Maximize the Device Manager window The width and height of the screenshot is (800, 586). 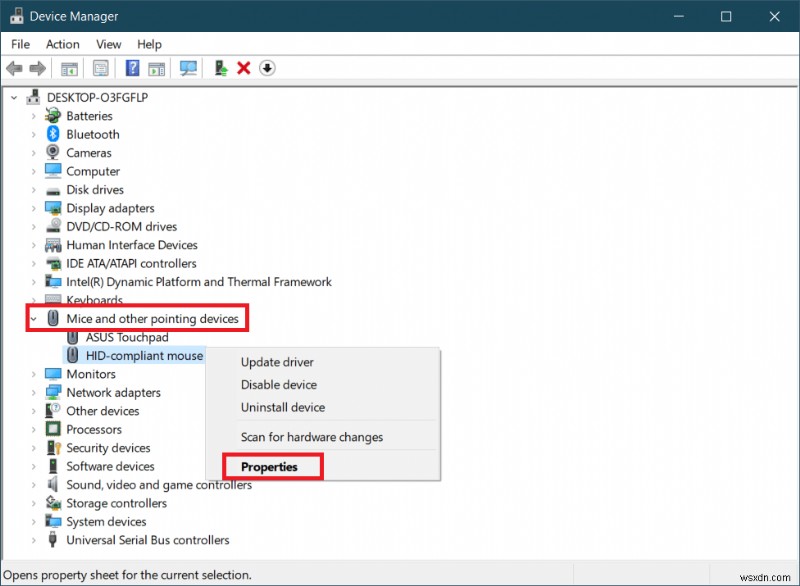click(x=726, y=16)
